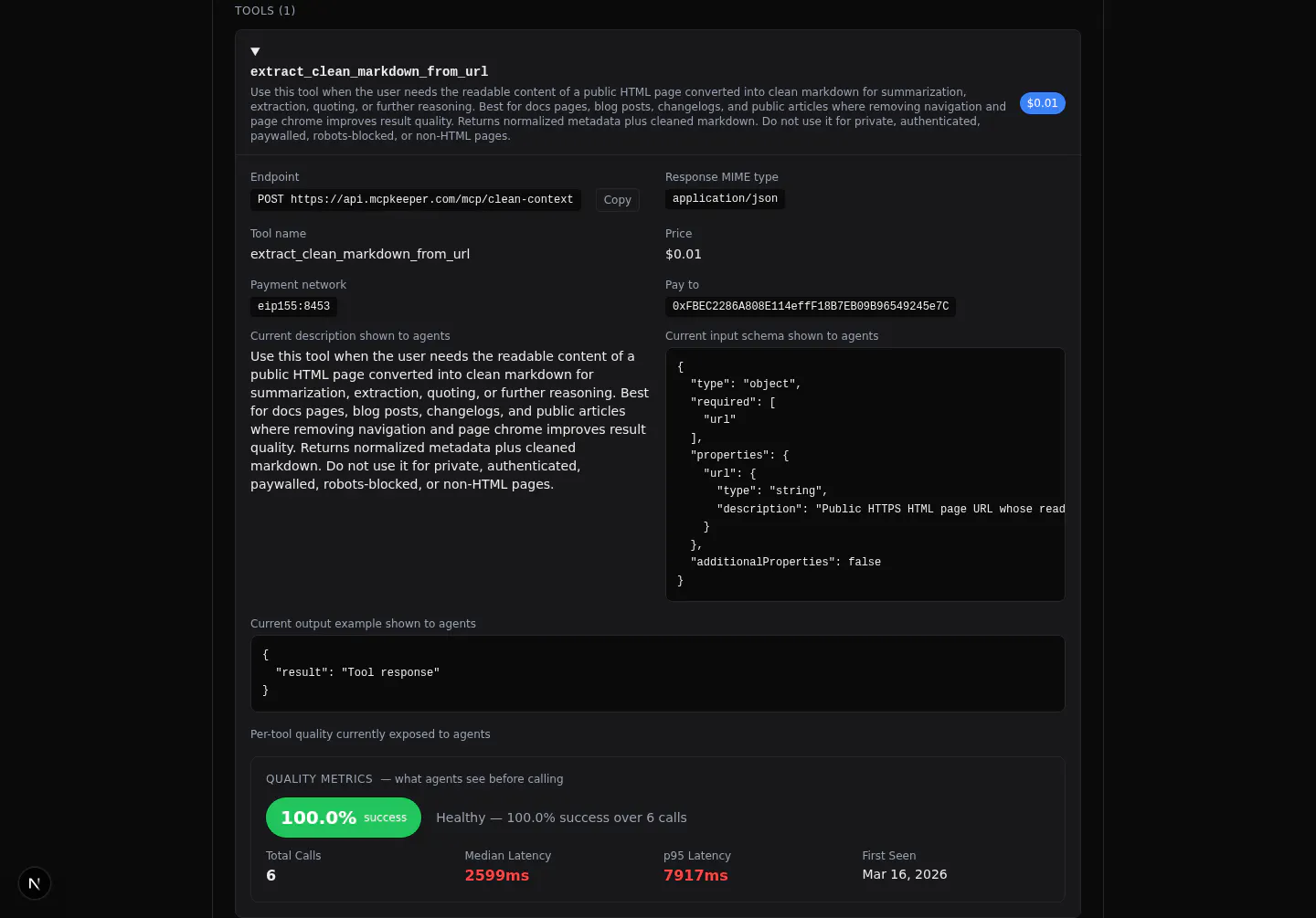Click the blue $0.01 price badge
Image resolution: width=1316 pixels, height=918 pixels.
click(x=1042, y=103)
